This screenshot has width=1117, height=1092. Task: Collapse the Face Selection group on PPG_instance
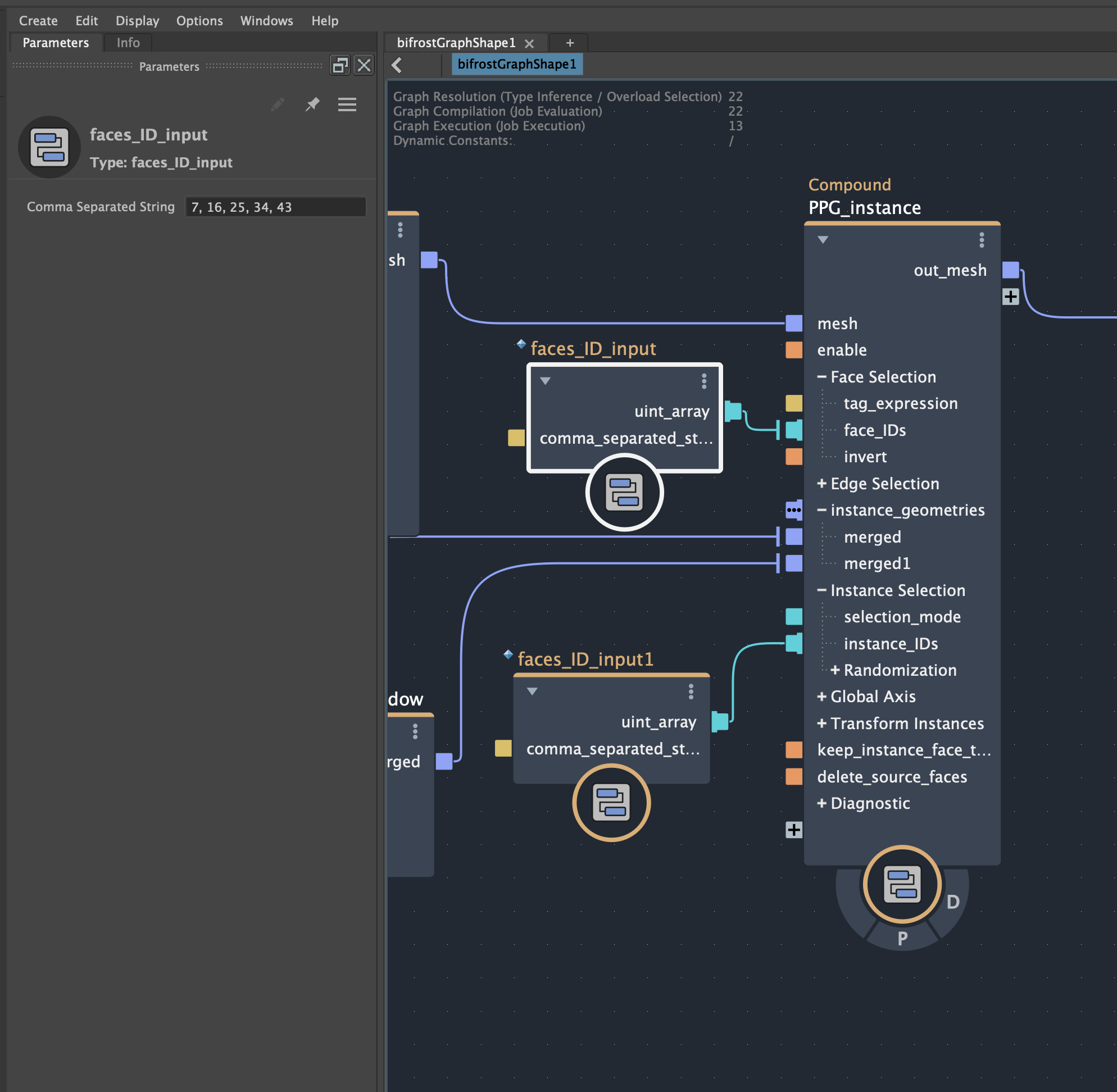(x=821, y=377)
